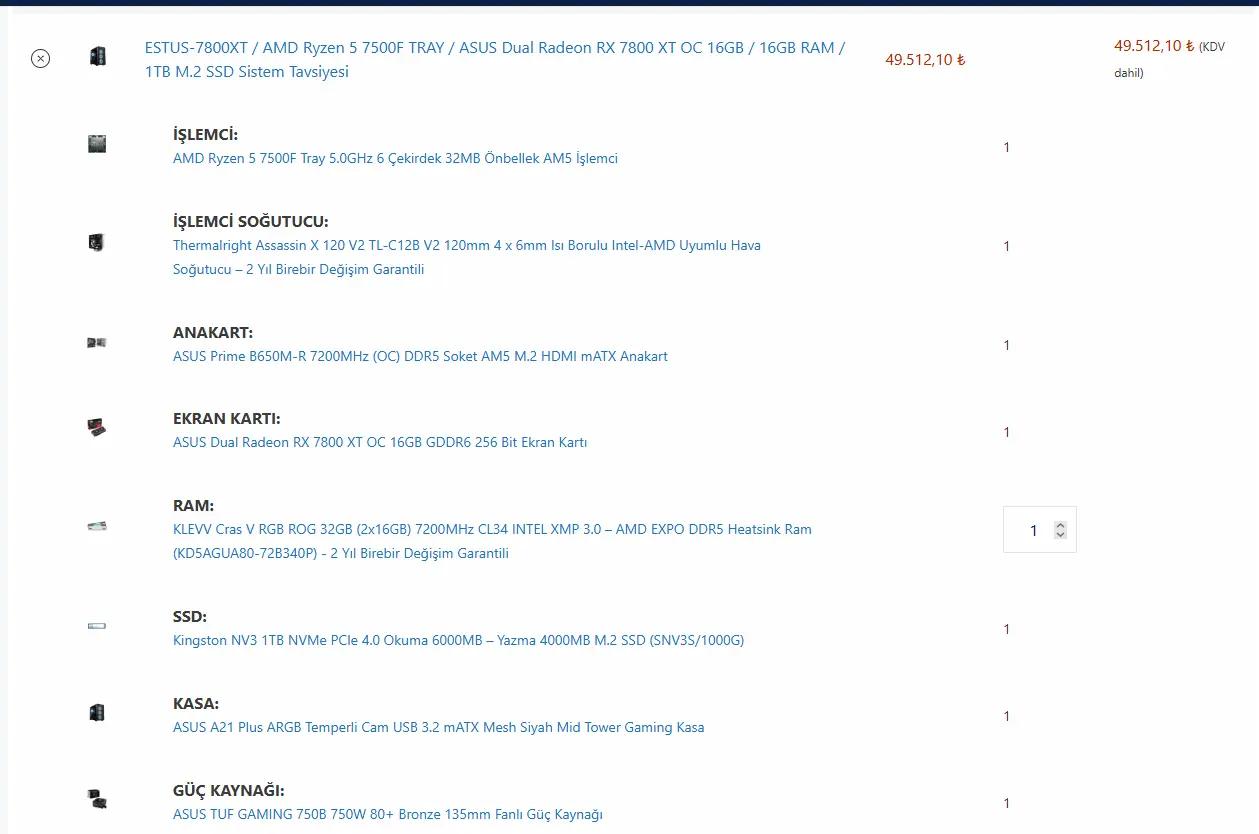Click the Kingston SSD thumbnail icon
The image size is (1259, 834).
click(97, 626)
